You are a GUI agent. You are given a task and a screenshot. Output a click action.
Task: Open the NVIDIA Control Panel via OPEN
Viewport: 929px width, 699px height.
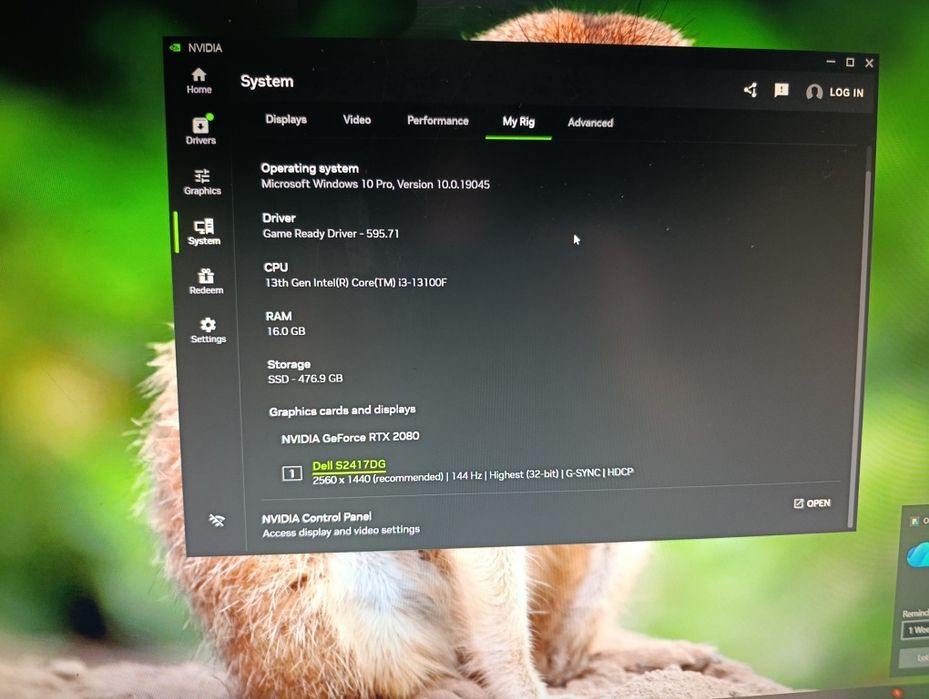[x=812, y=503]
